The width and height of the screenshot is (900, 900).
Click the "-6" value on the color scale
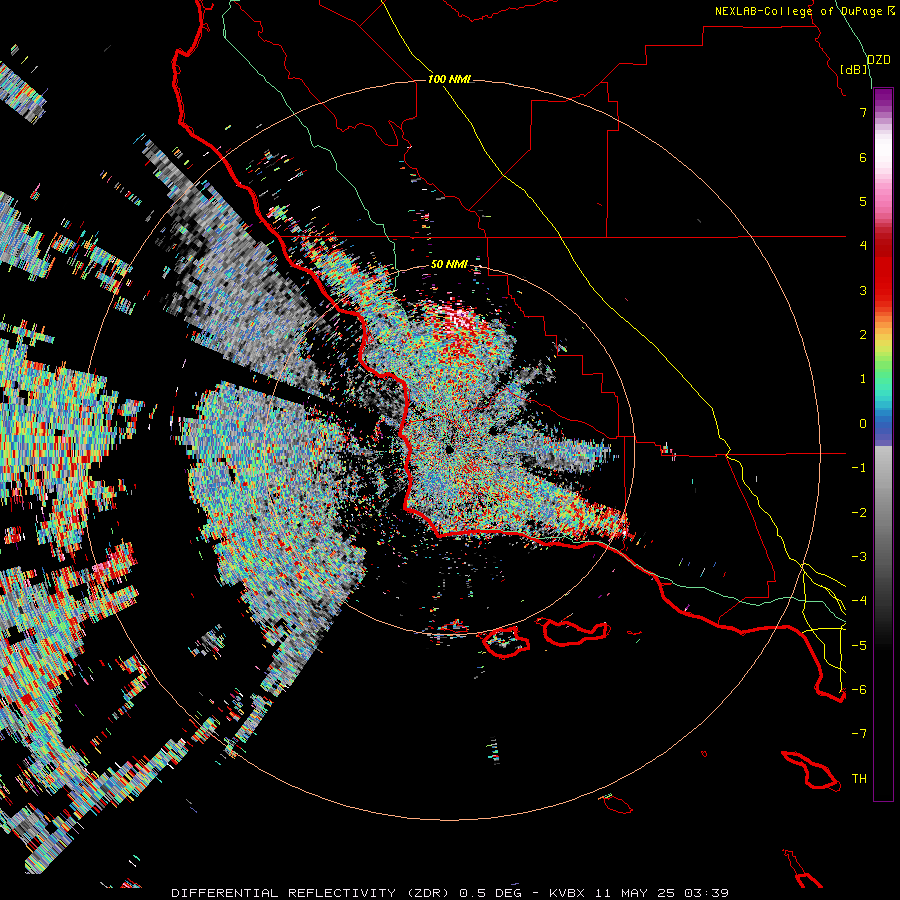pos(859,690)
